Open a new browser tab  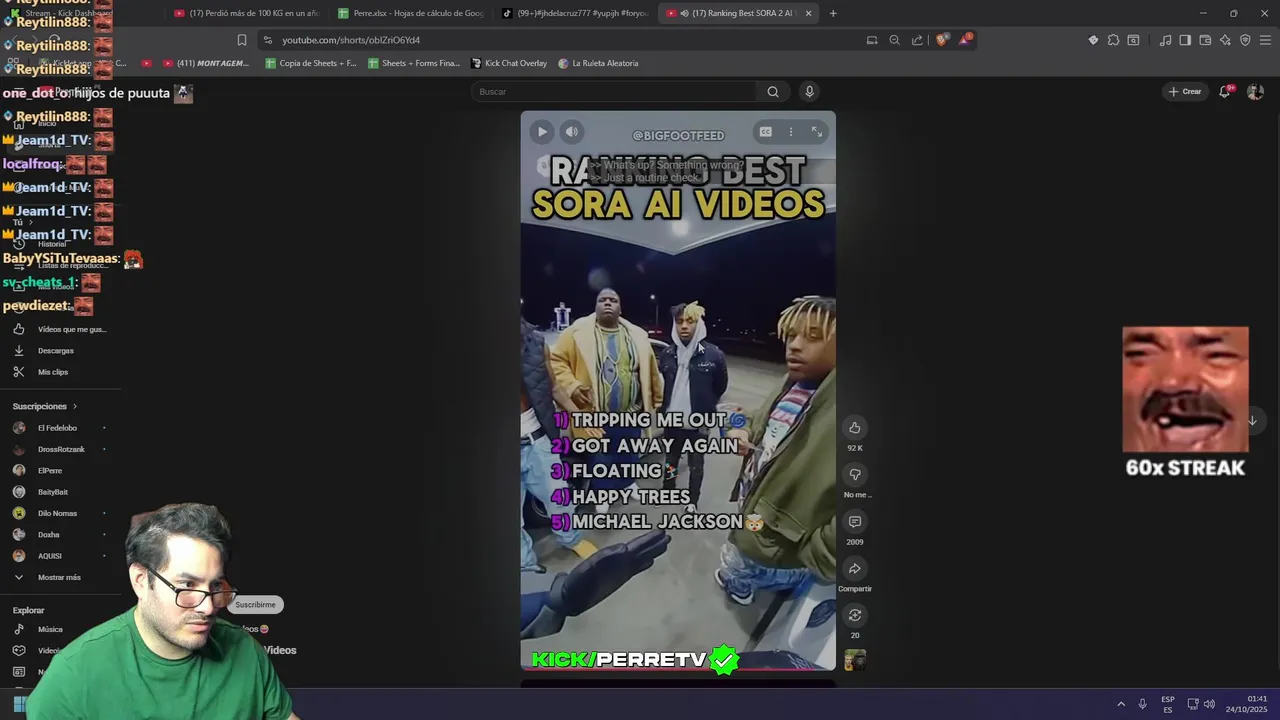coord(833,13)
